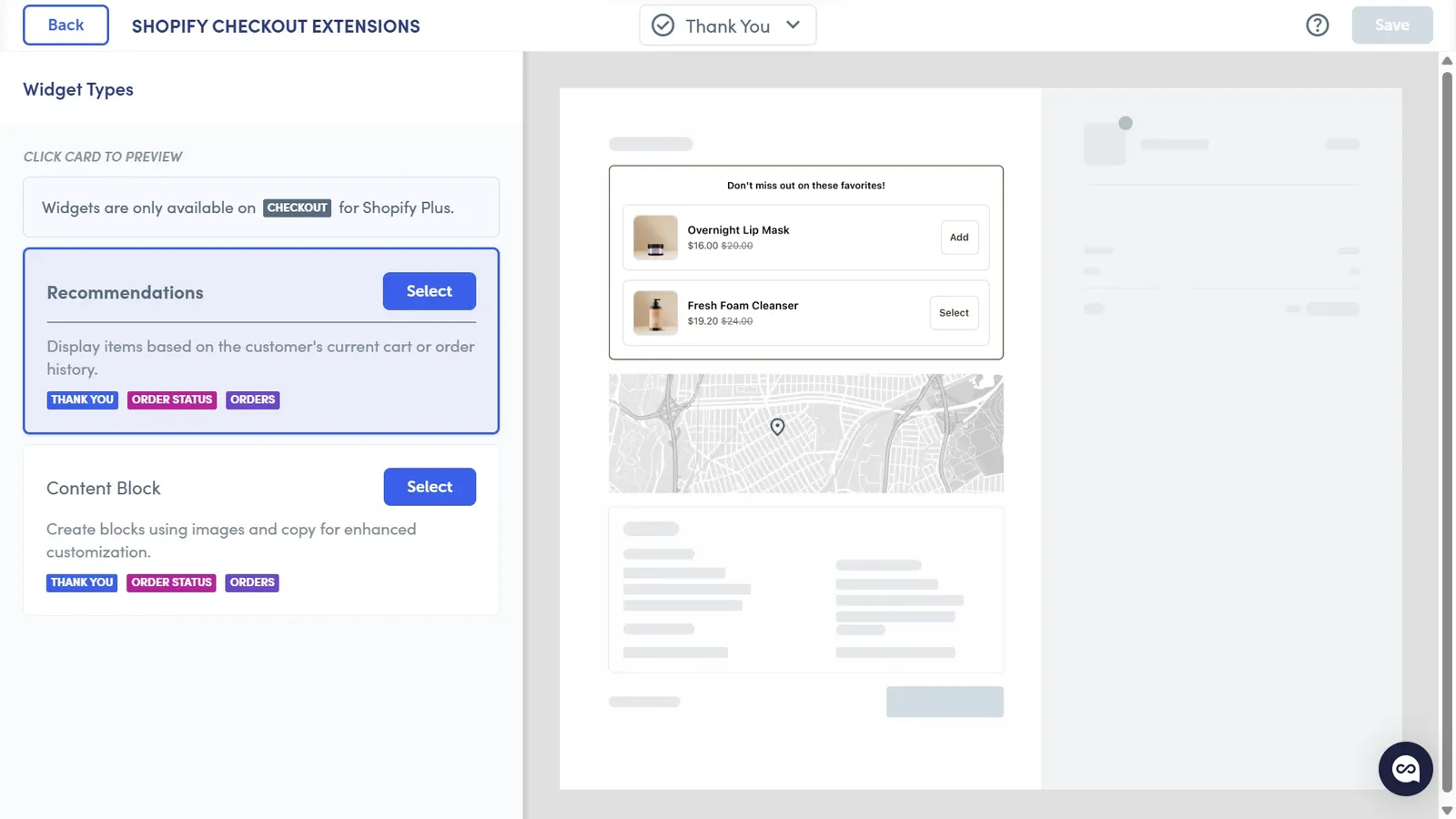Screen dimensions: 1456x819
Task: Click Fresh Foam Cleanser product thumbnail
Action: tap(655, 313)
